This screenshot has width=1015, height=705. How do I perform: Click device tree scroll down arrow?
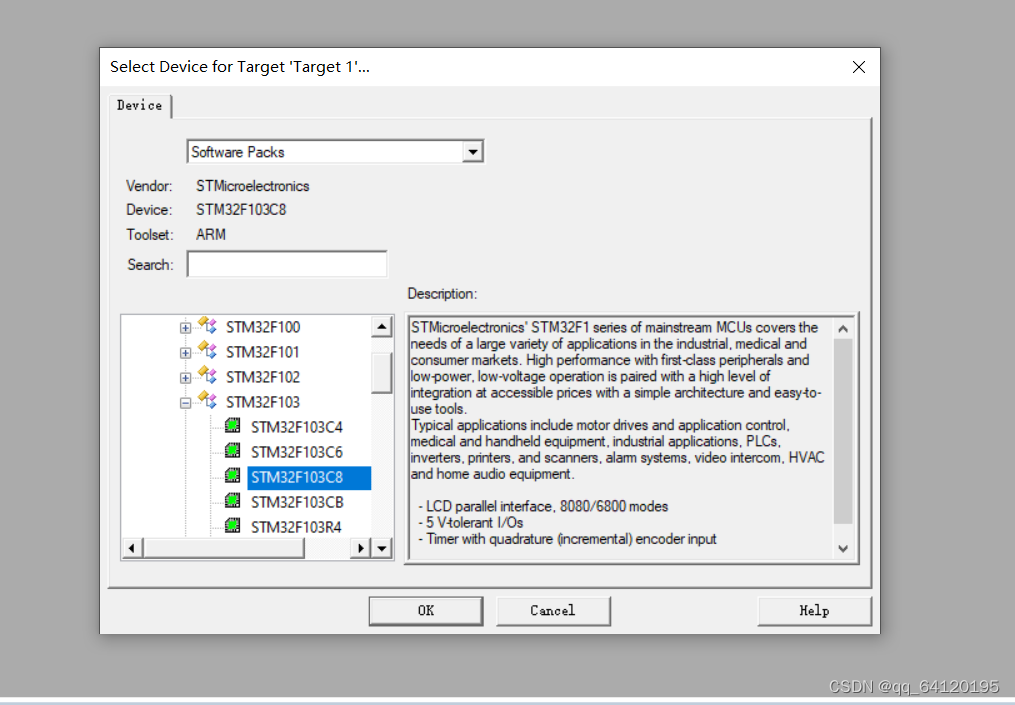pos(382,548)
